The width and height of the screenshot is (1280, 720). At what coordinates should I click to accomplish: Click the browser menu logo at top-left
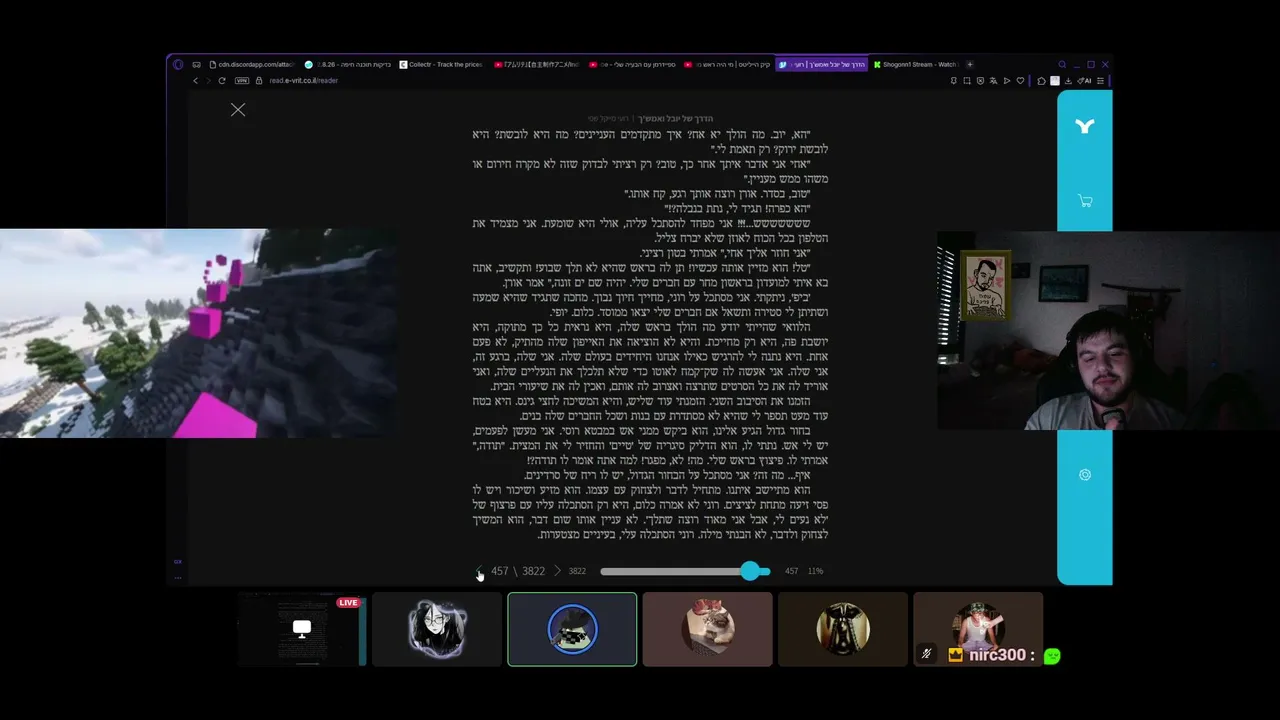coord(178,64)
